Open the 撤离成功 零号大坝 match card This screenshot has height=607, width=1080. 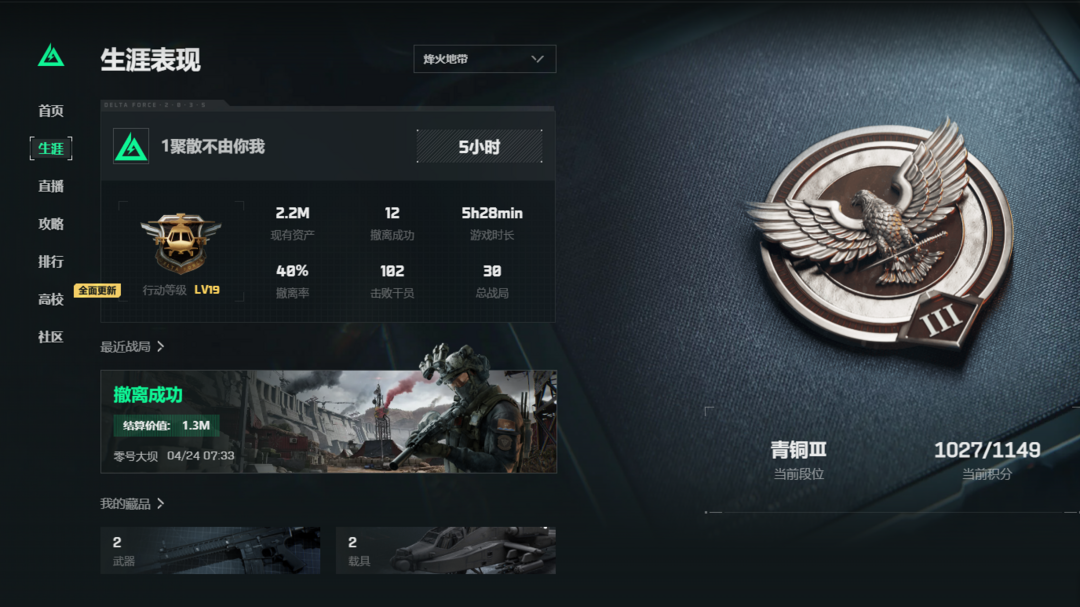[329, 422]
